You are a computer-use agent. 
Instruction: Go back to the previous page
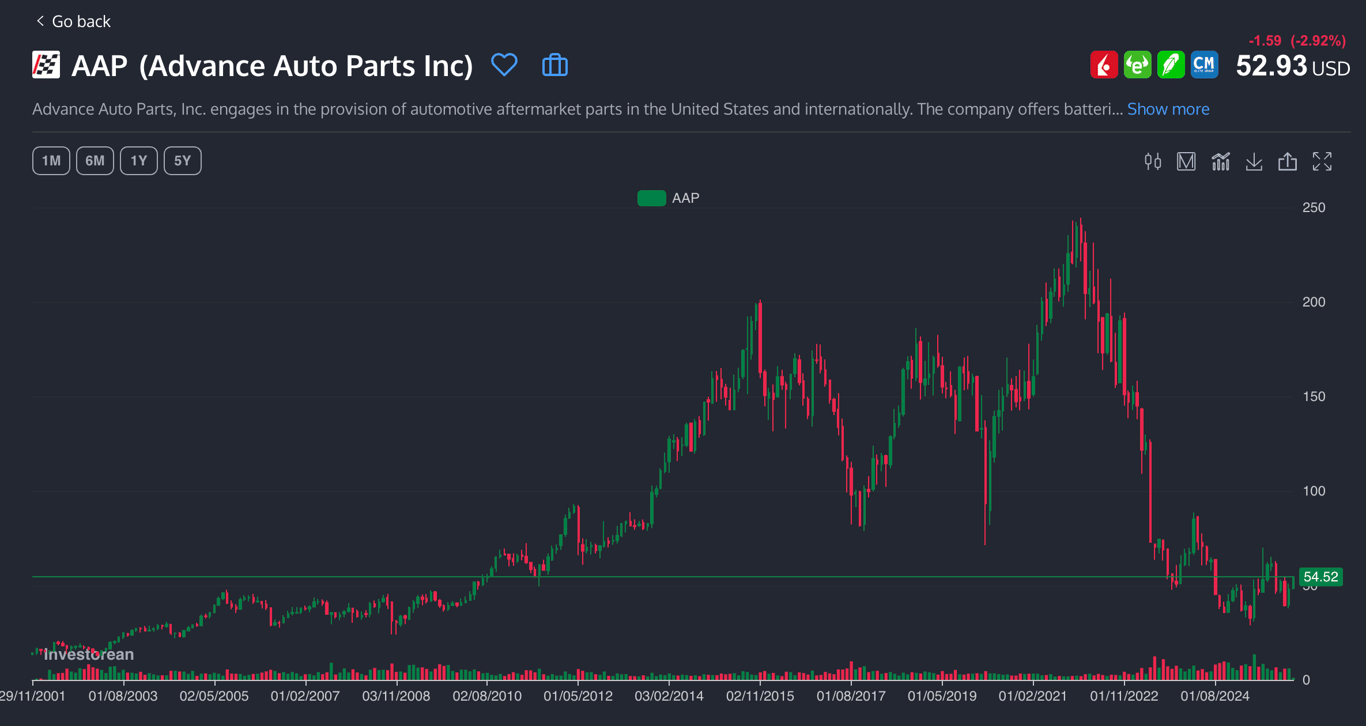(x=73, y=21)
